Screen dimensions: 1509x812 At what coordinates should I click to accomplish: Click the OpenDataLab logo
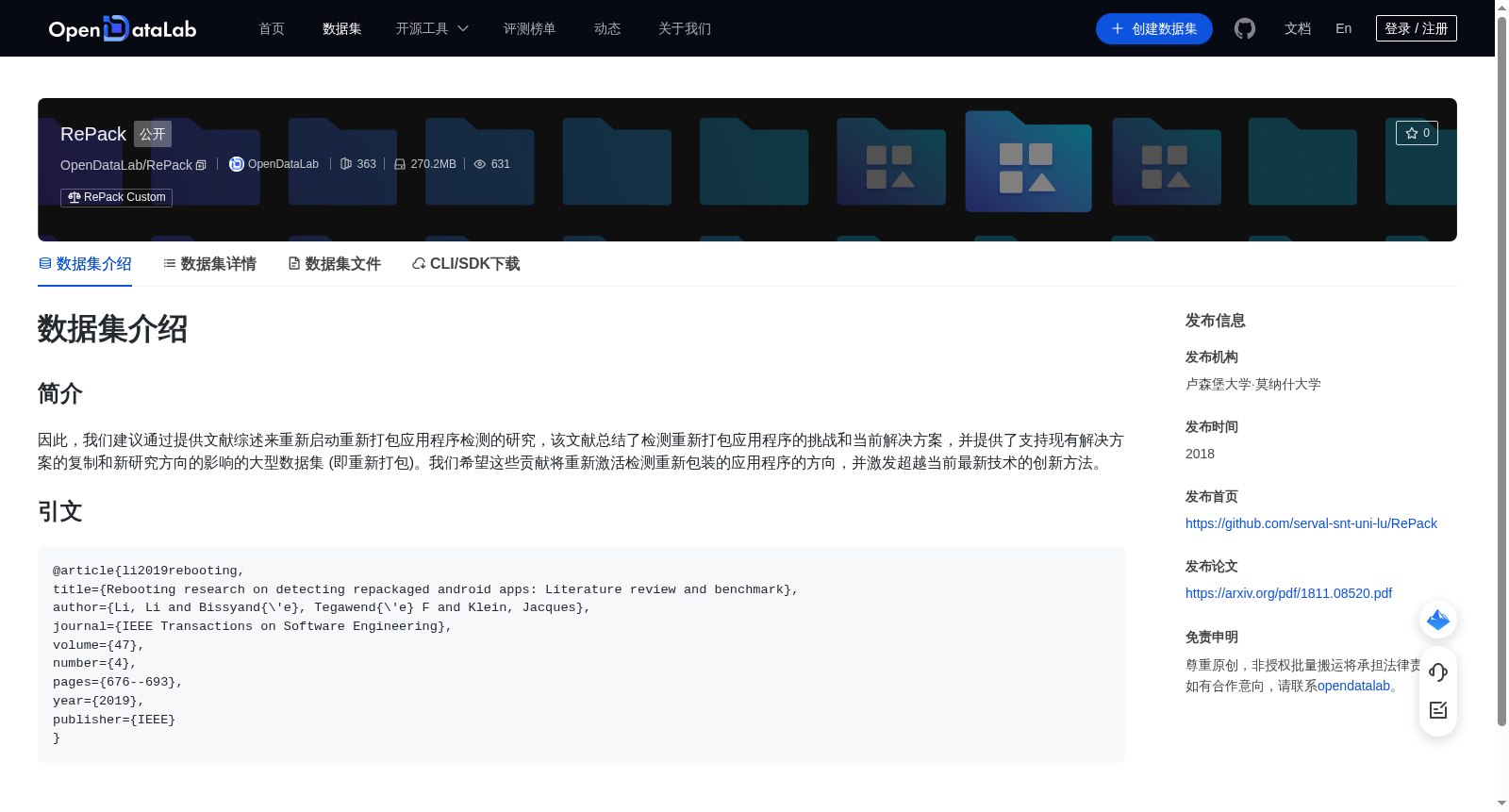click(123, 28)
